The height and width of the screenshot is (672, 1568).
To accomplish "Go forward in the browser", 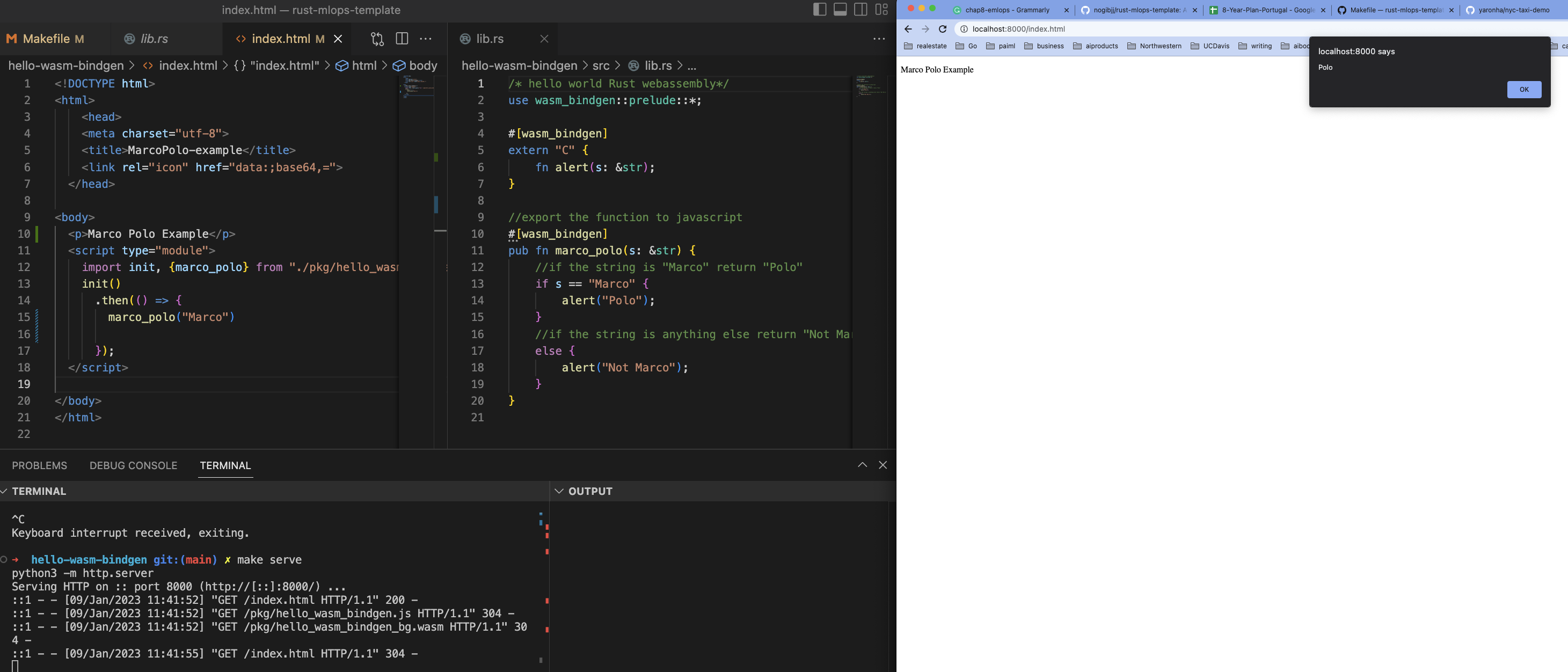I will 925,28.
